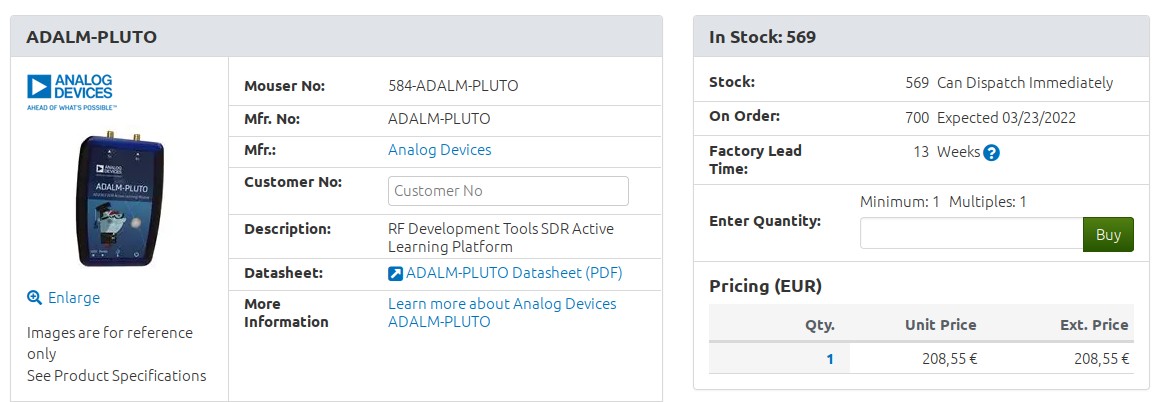
Task: Click the Qty. column header
Action: 820,325
